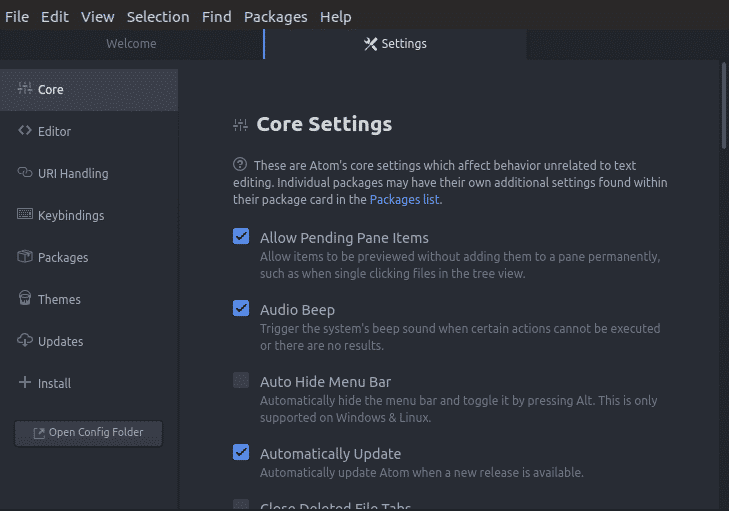Select the Settings tab
729x511 pixels.
(x=395, y=44)
